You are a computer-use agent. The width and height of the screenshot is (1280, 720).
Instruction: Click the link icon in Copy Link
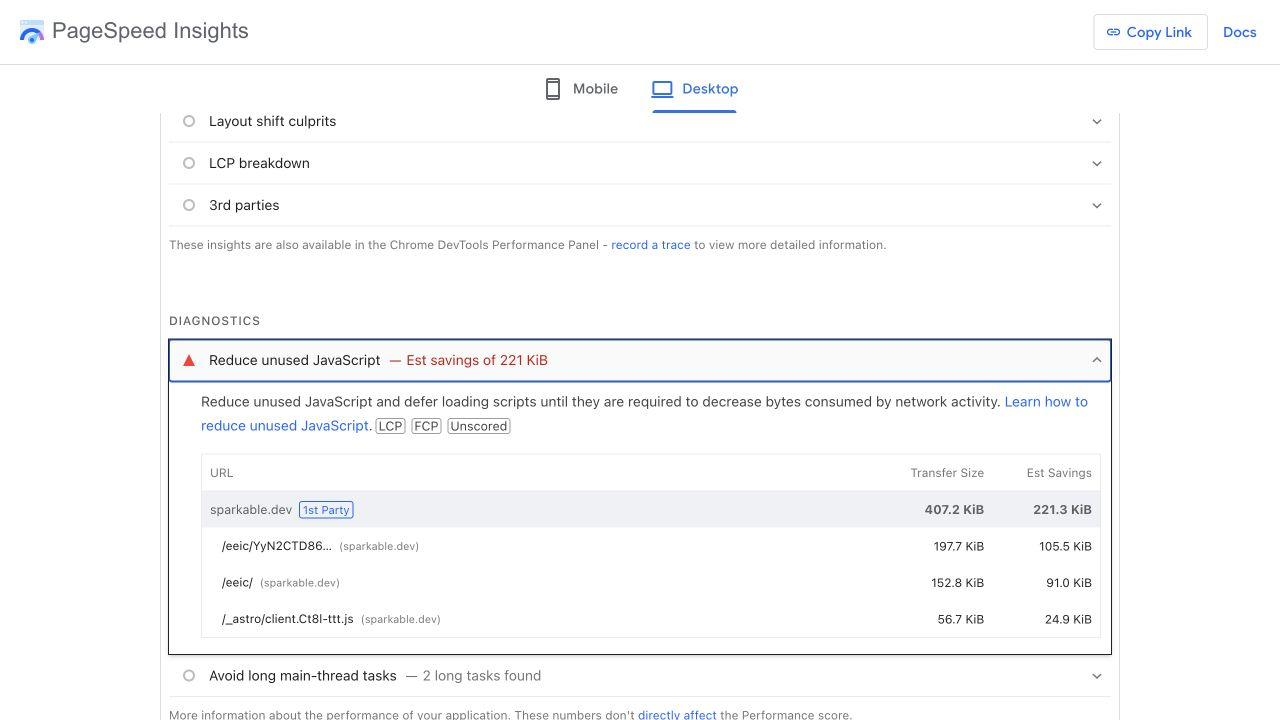coord(1113,32)
